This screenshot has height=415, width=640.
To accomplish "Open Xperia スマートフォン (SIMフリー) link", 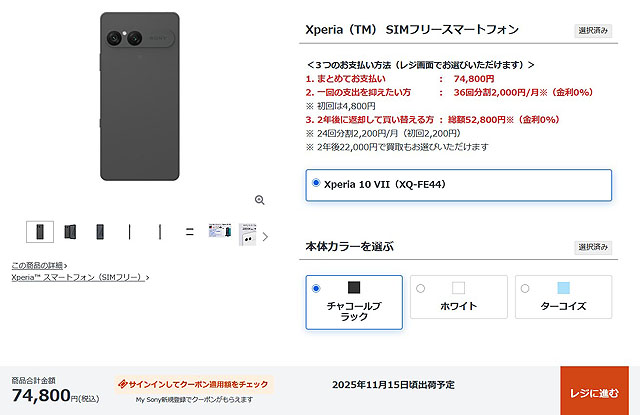I will click(x=78, y=277).
